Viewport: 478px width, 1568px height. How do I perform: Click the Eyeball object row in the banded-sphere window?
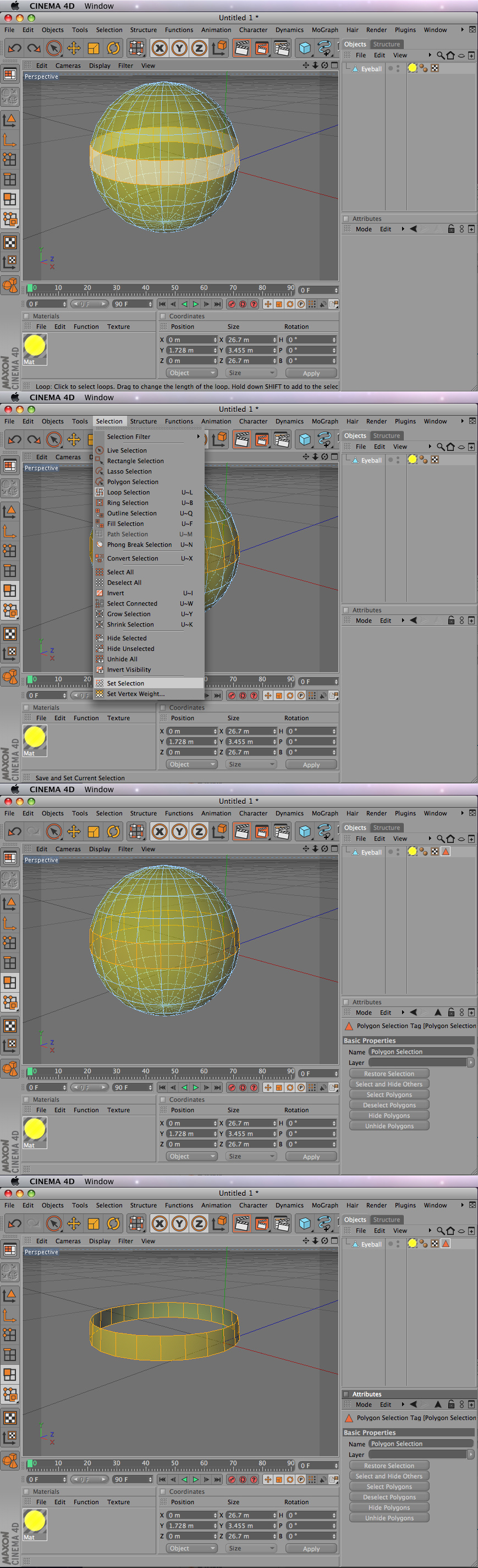(371, 69)
